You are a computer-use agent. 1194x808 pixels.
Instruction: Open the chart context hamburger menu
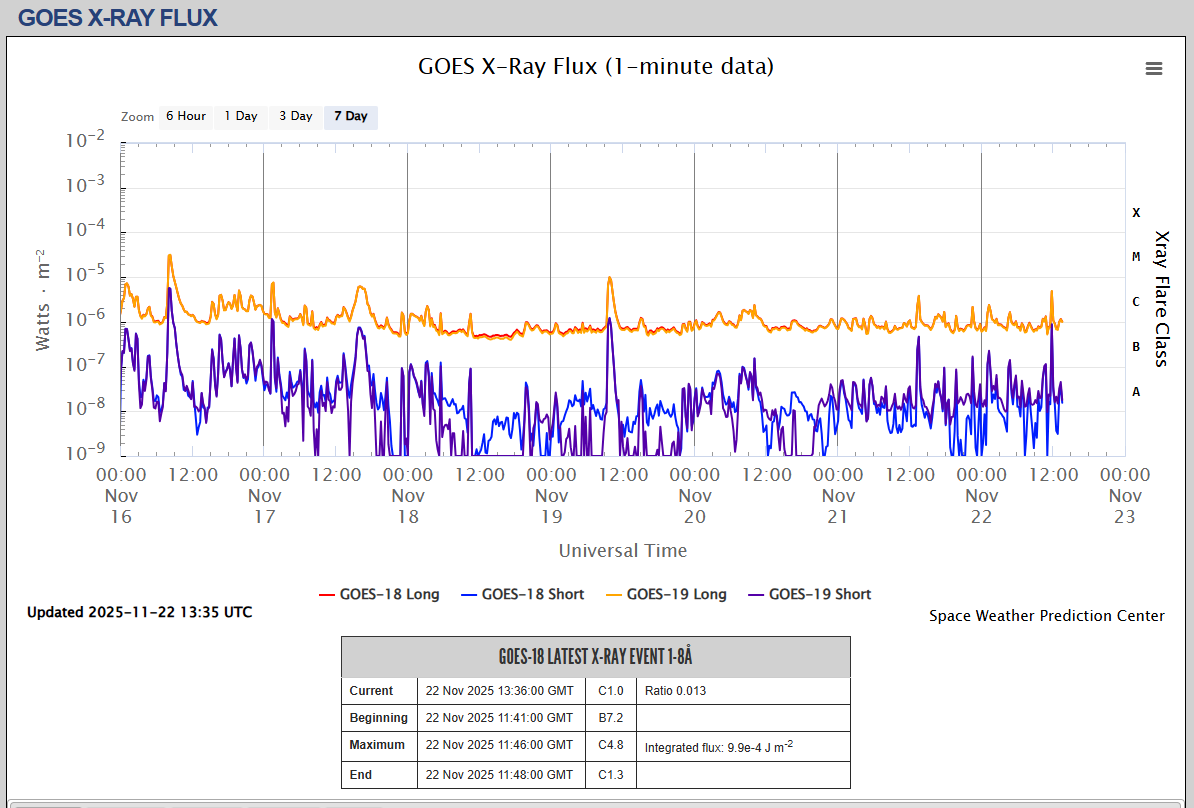[x=1153, y=68]
